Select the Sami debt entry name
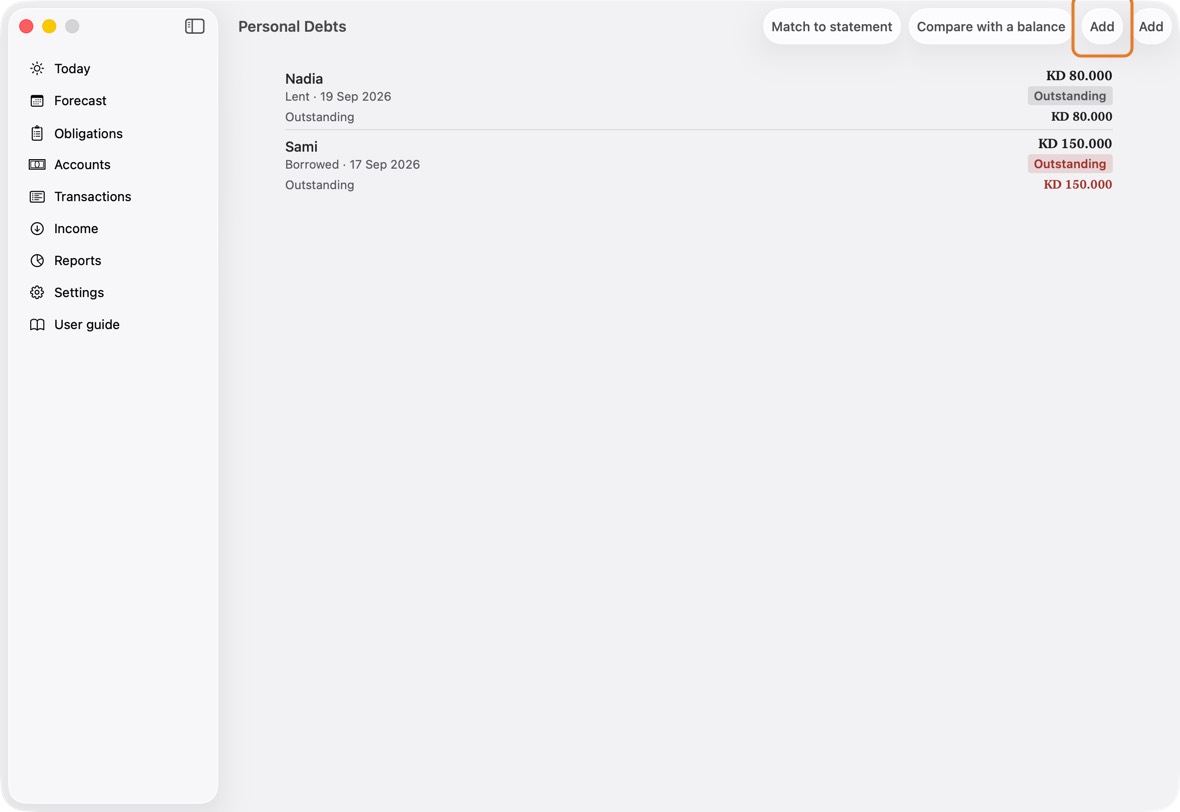This screenshot has height=812, width=1180. pos(301,147)
